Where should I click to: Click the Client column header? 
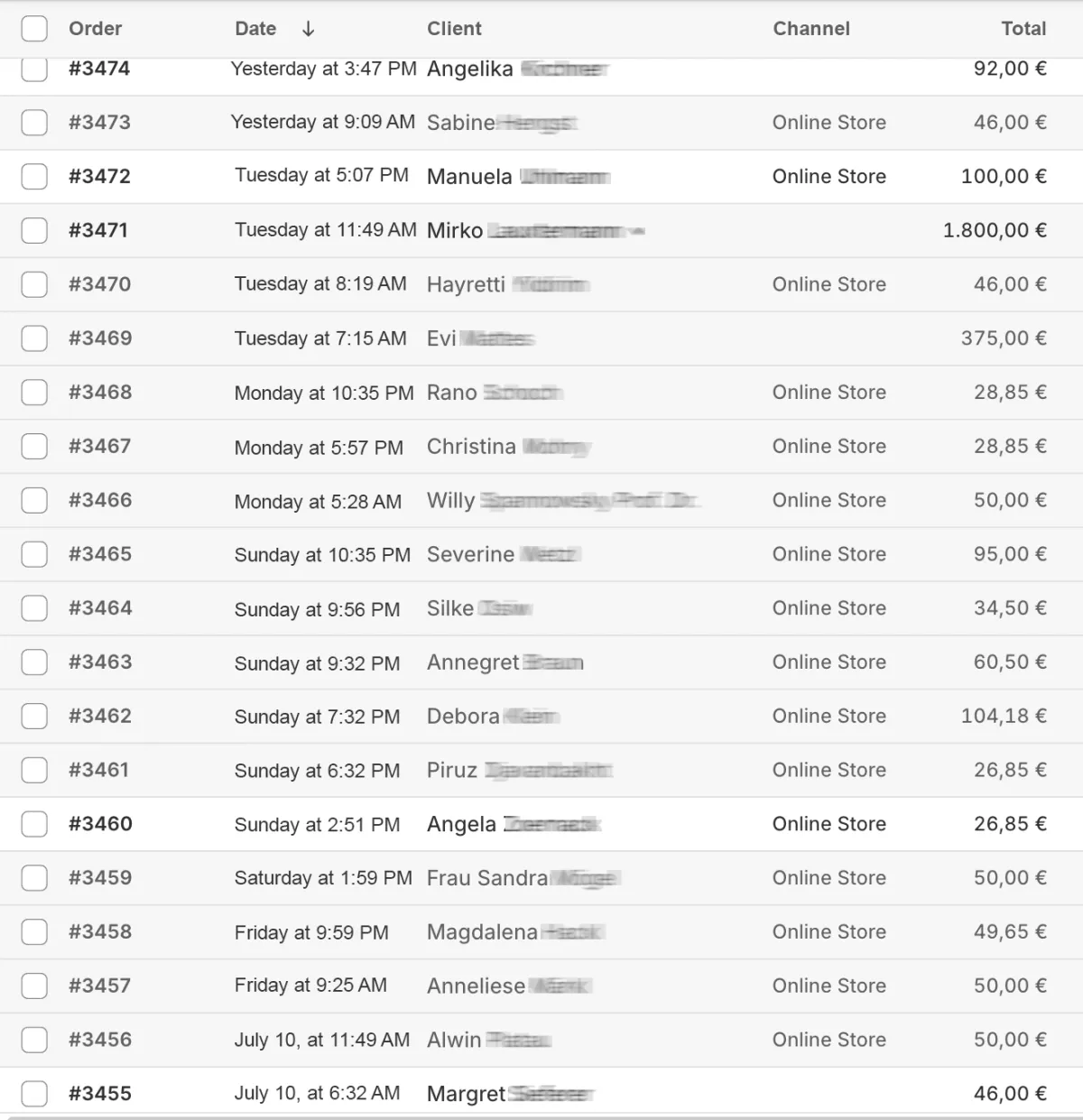point(454,29)
